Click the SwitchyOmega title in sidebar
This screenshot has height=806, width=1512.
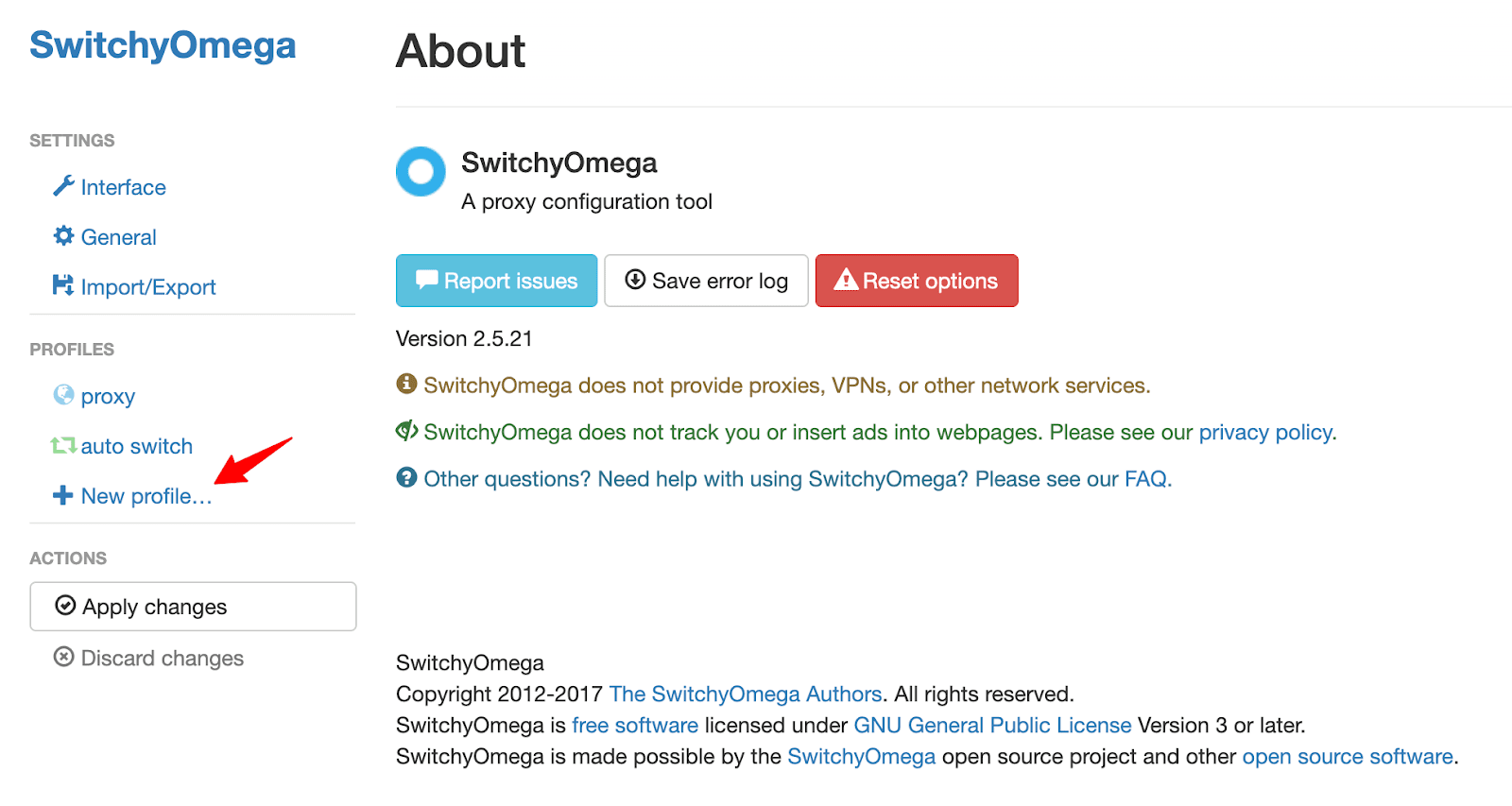(163, 45)
